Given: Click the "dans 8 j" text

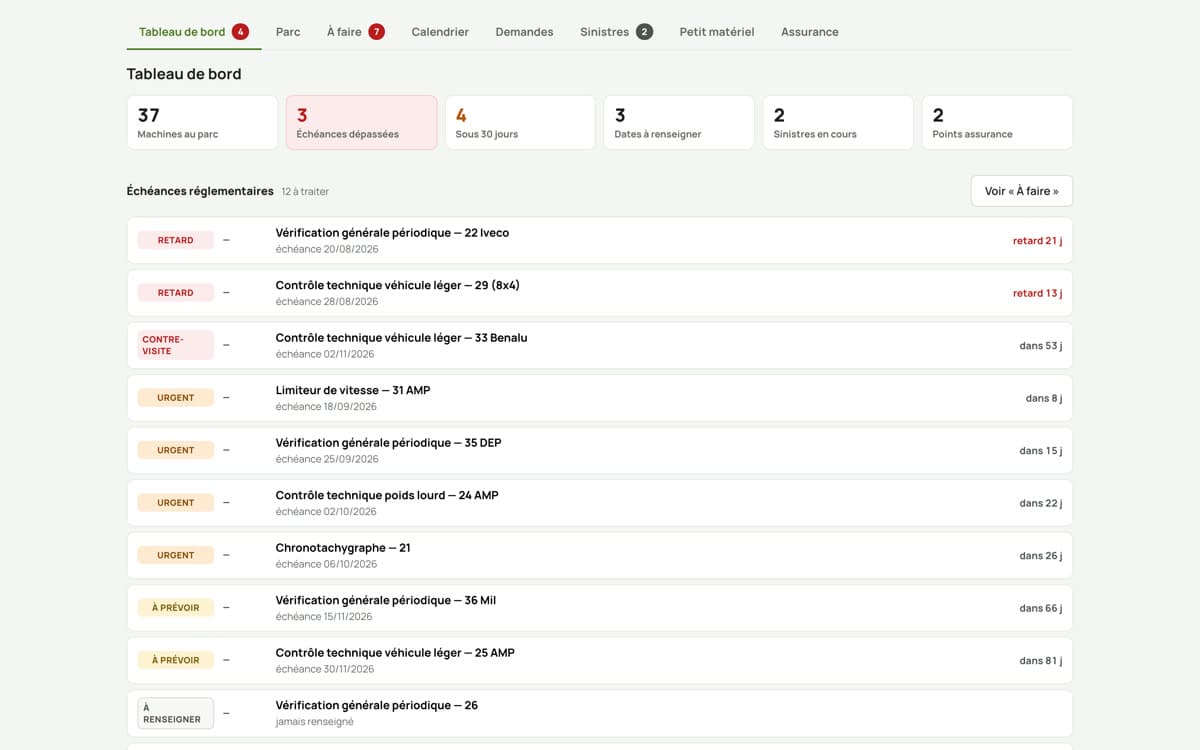Looking at the screenshot, I should coord(1044,398).
